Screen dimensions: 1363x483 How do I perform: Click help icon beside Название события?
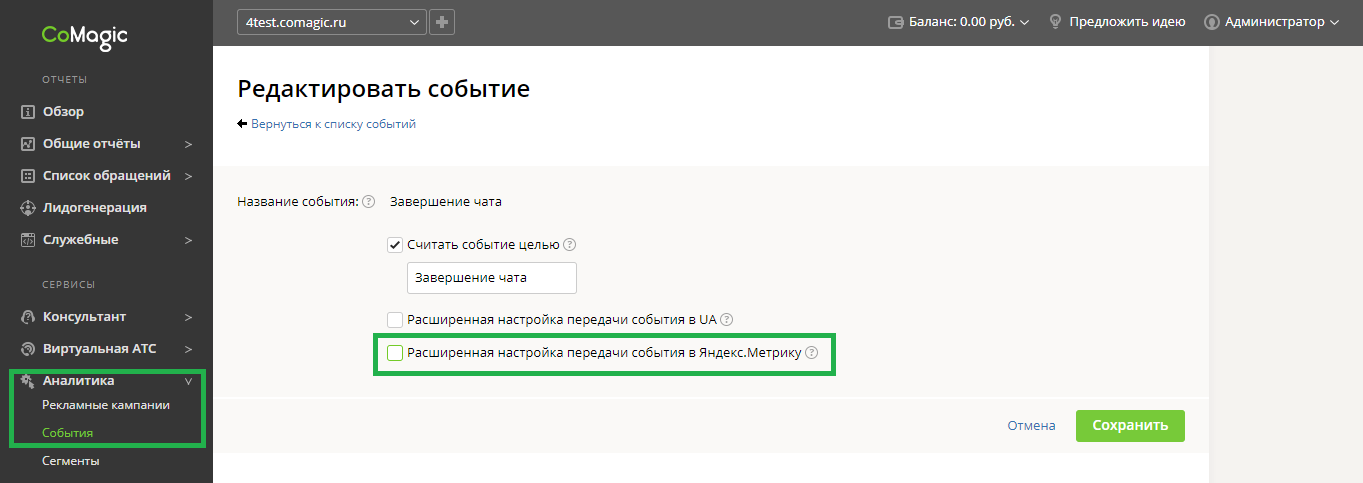click(x=369, y=202)
